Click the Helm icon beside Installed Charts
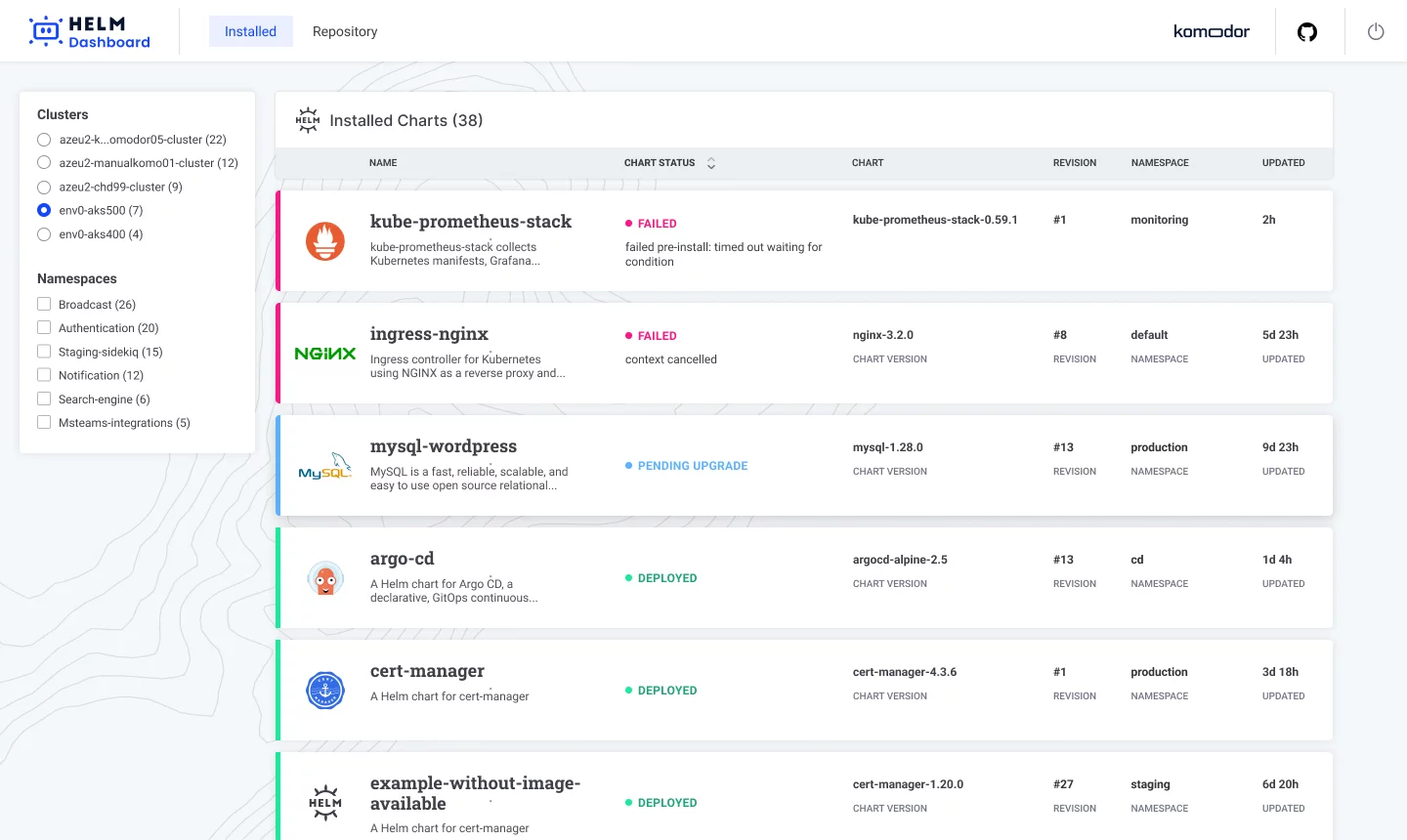Screen dimensions: 1407x840 pos(308,120)
